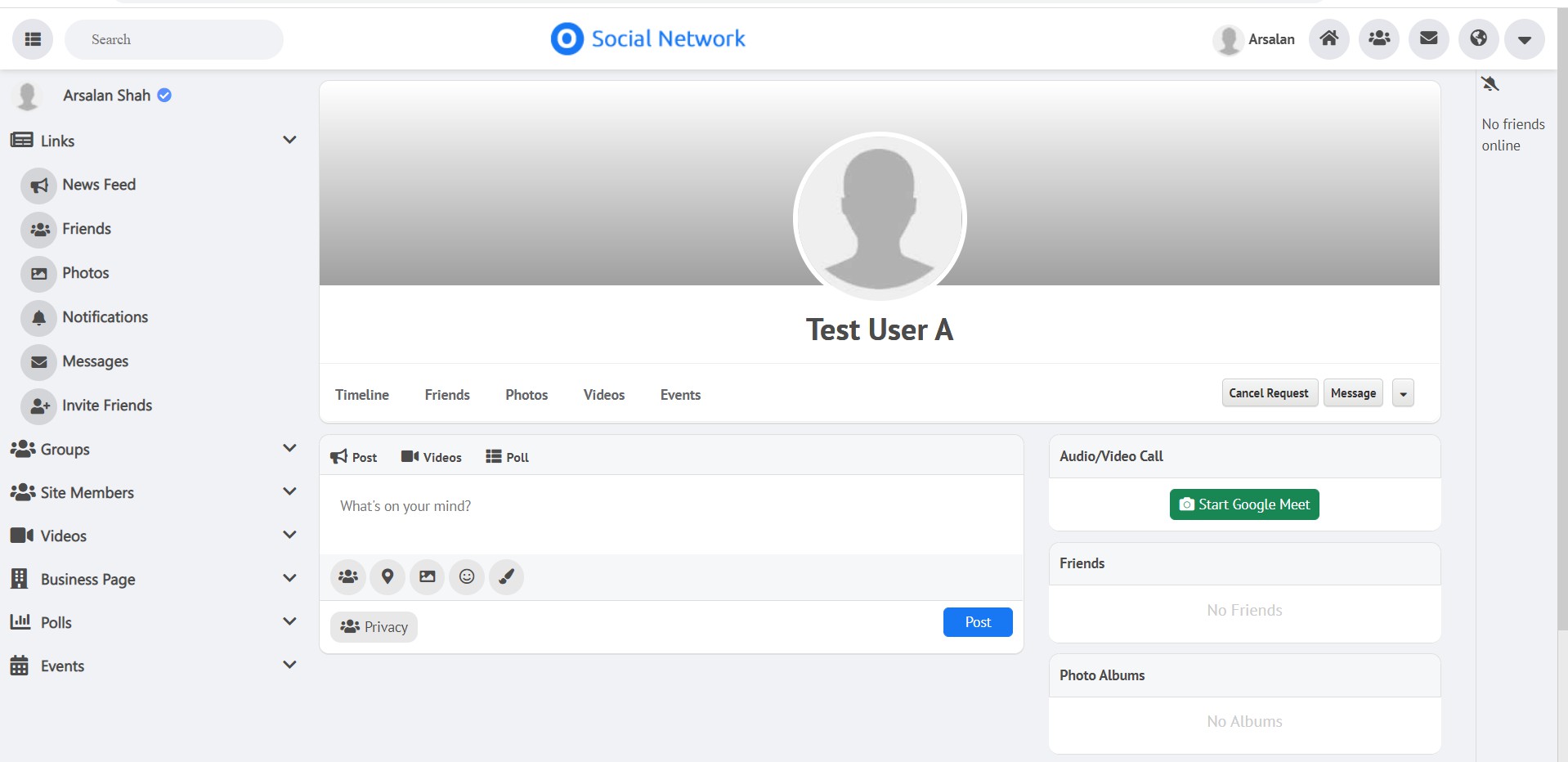Open the account dropdown caret in header
Image resolution: width=1568 pixels, height=762 pixels.
coord(1524,39)
